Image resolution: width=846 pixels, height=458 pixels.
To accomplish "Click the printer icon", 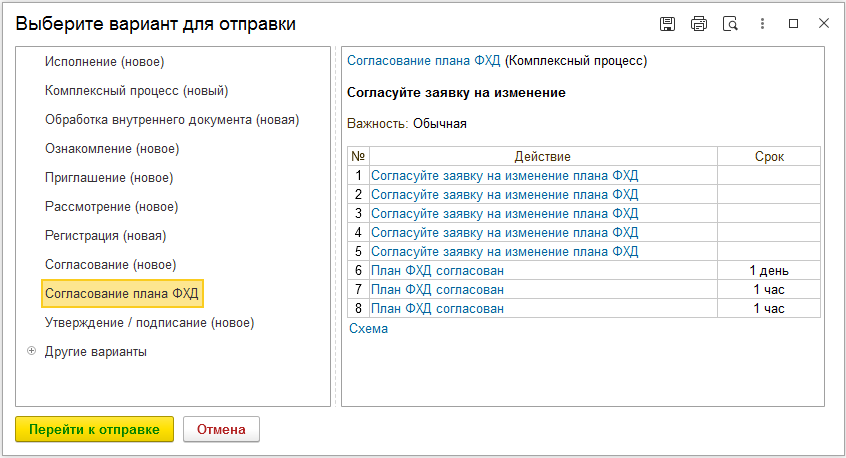I will tap(699, 24).
